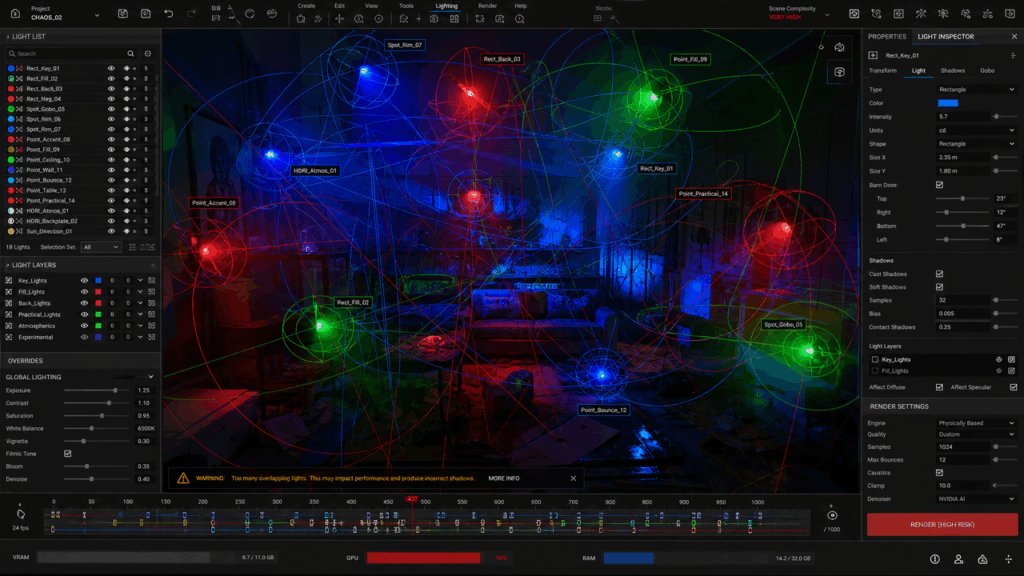Close the Light Inspector panel

(x=1014, y=37)
